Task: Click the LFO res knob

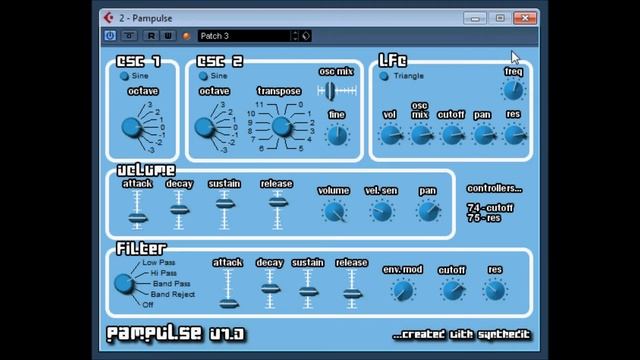Action: click(514, 135)
